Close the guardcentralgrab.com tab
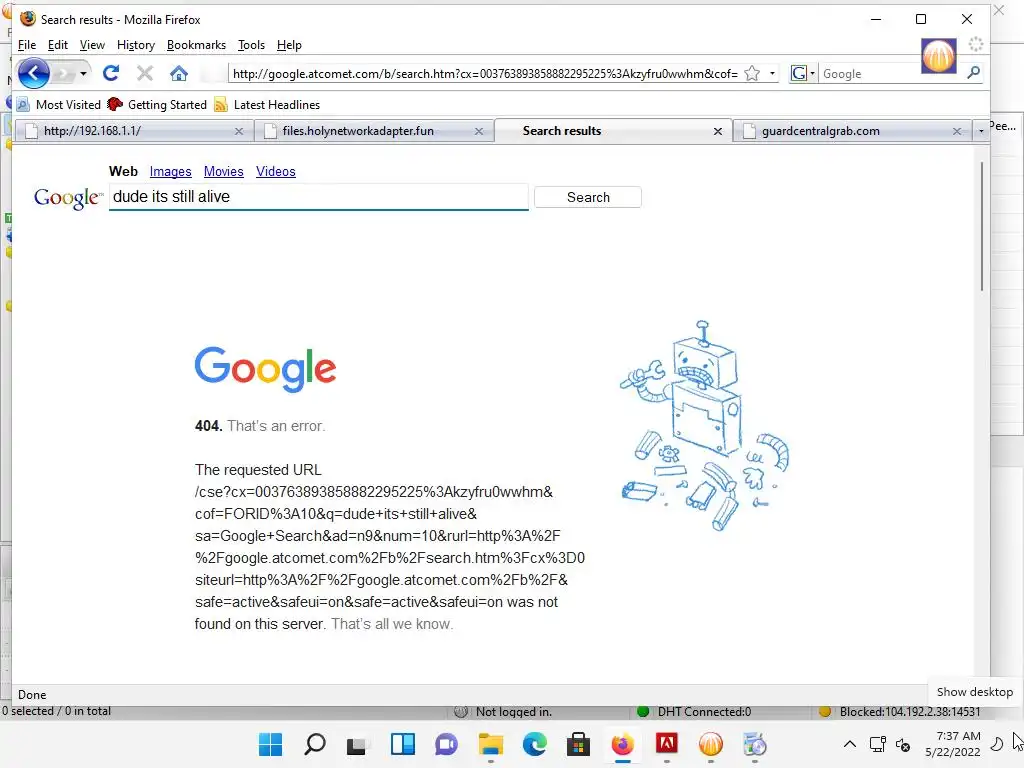 click(x=957, y=131)
